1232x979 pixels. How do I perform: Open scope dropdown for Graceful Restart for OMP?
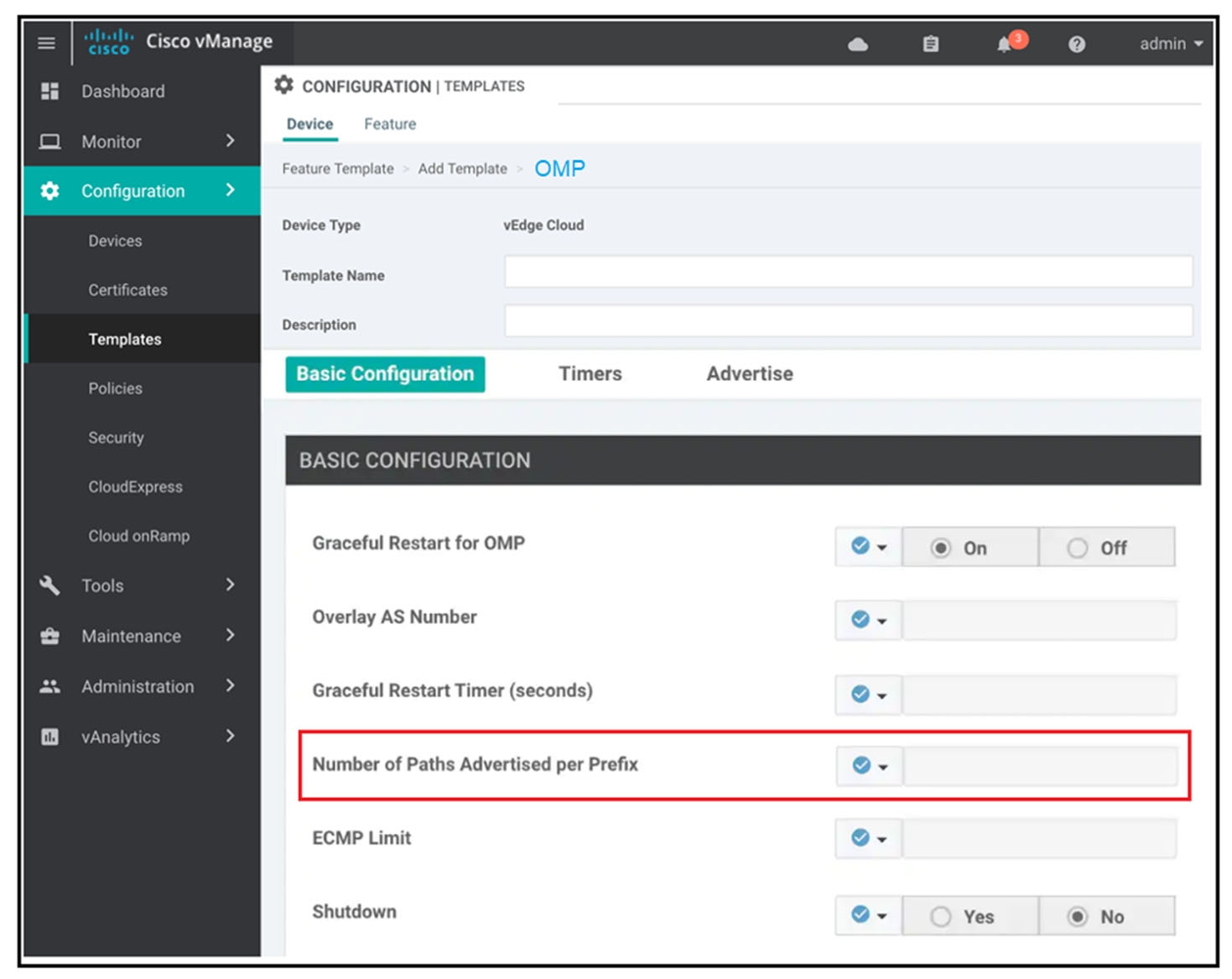[868, 547]
